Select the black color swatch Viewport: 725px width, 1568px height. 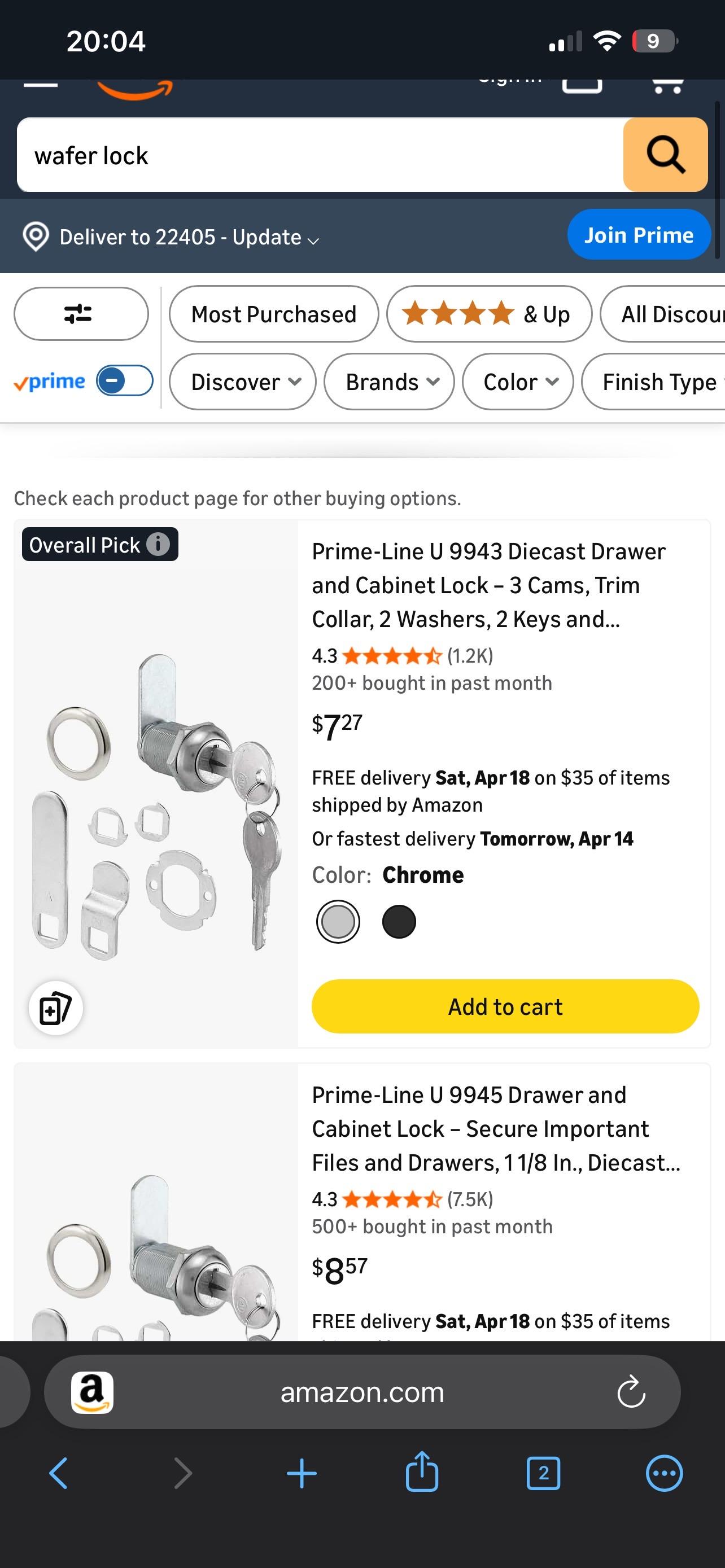point(399,921)
